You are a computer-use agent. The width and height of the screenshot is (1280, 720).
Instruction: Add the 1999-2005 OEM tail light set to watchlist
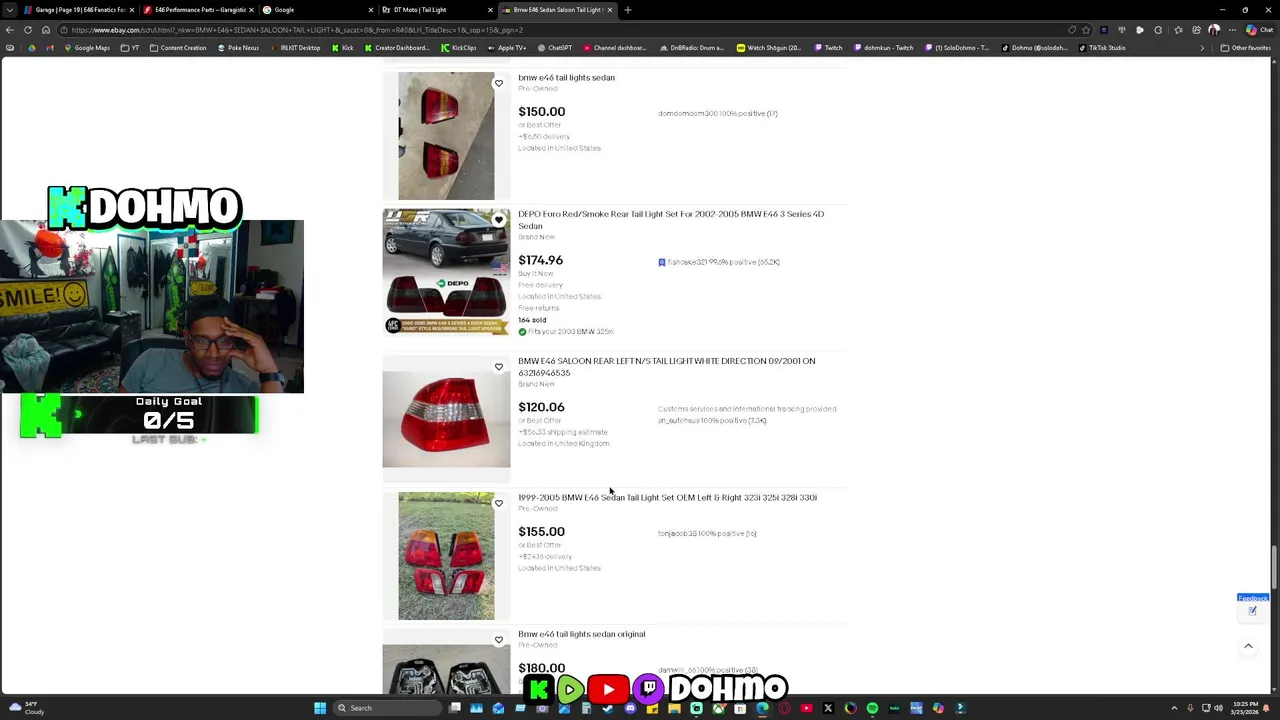(499, 503)
